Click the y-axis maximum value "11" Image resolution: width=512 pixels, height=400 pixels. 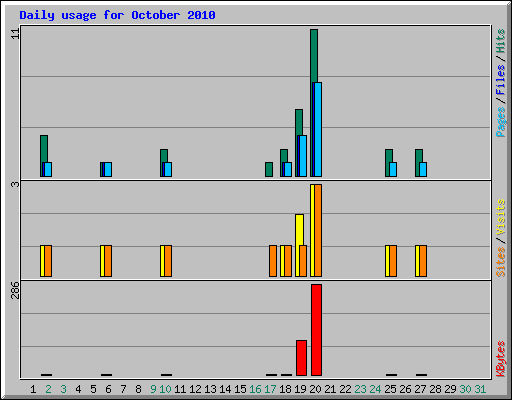point(15,33)
